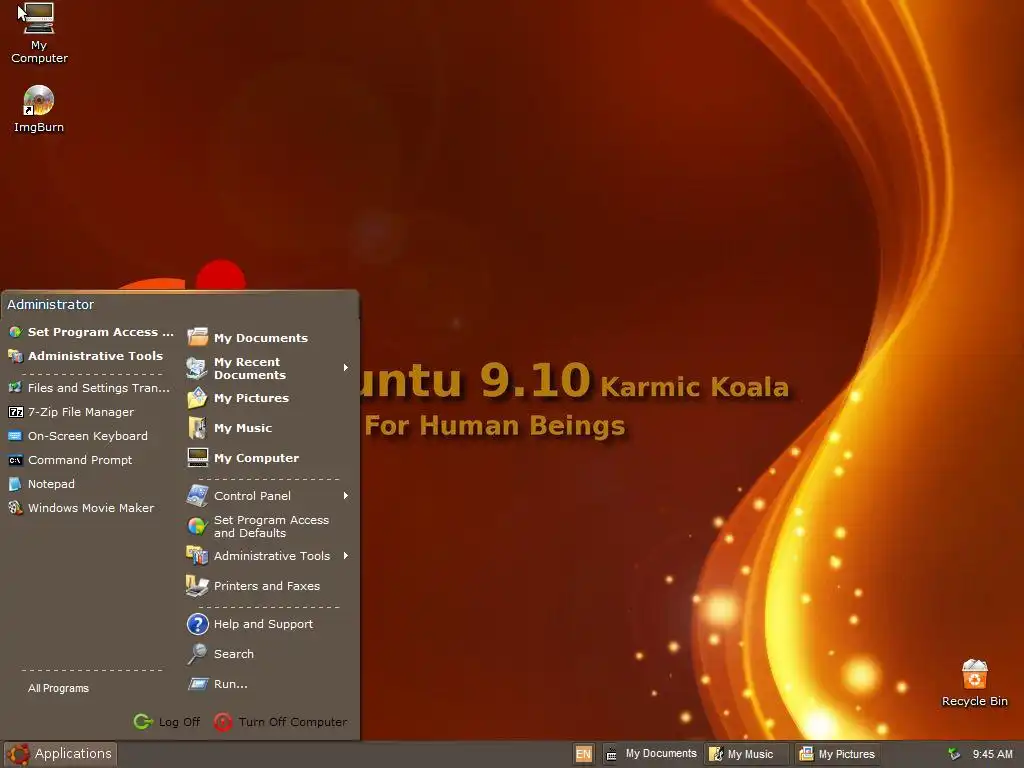Click the Turn Off Computer label
Image resolution: width=1024 pixels, height=768 pixels.
tap(293, 722)
